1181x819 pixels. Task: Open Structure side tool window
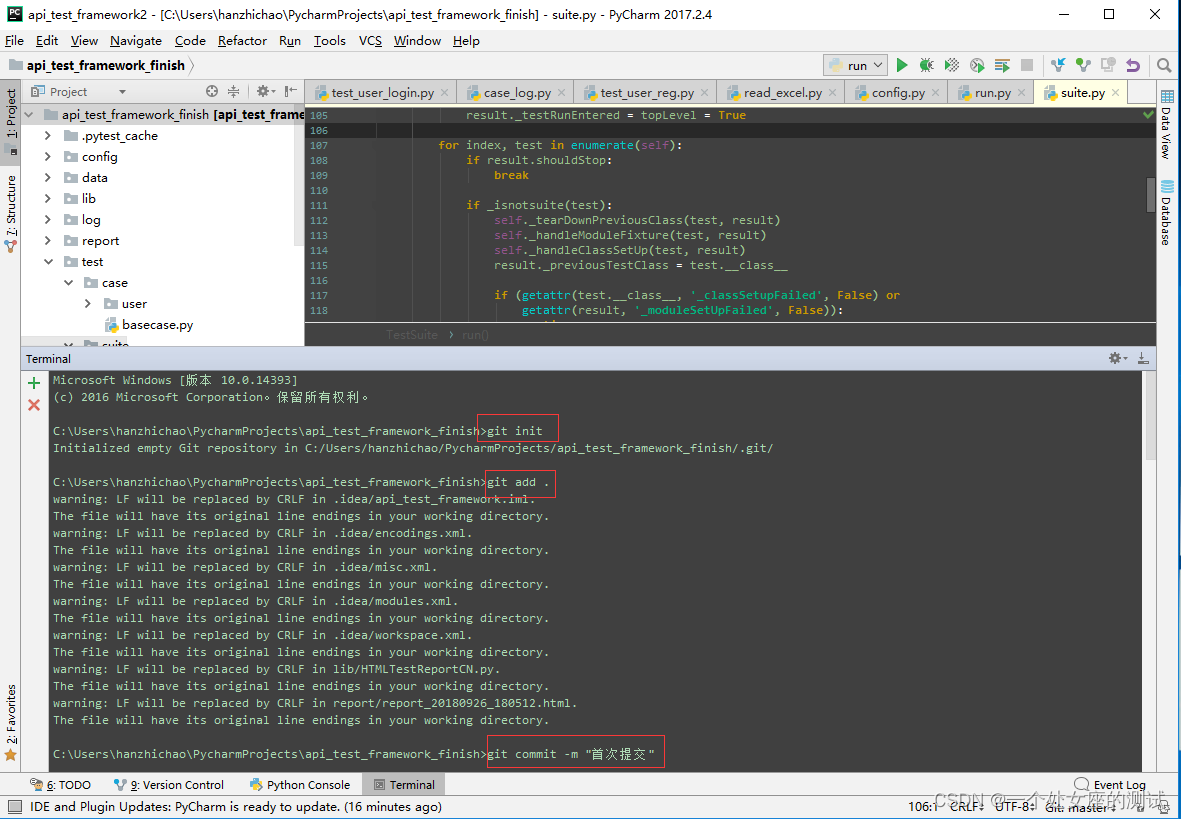[x=11, y=213]
